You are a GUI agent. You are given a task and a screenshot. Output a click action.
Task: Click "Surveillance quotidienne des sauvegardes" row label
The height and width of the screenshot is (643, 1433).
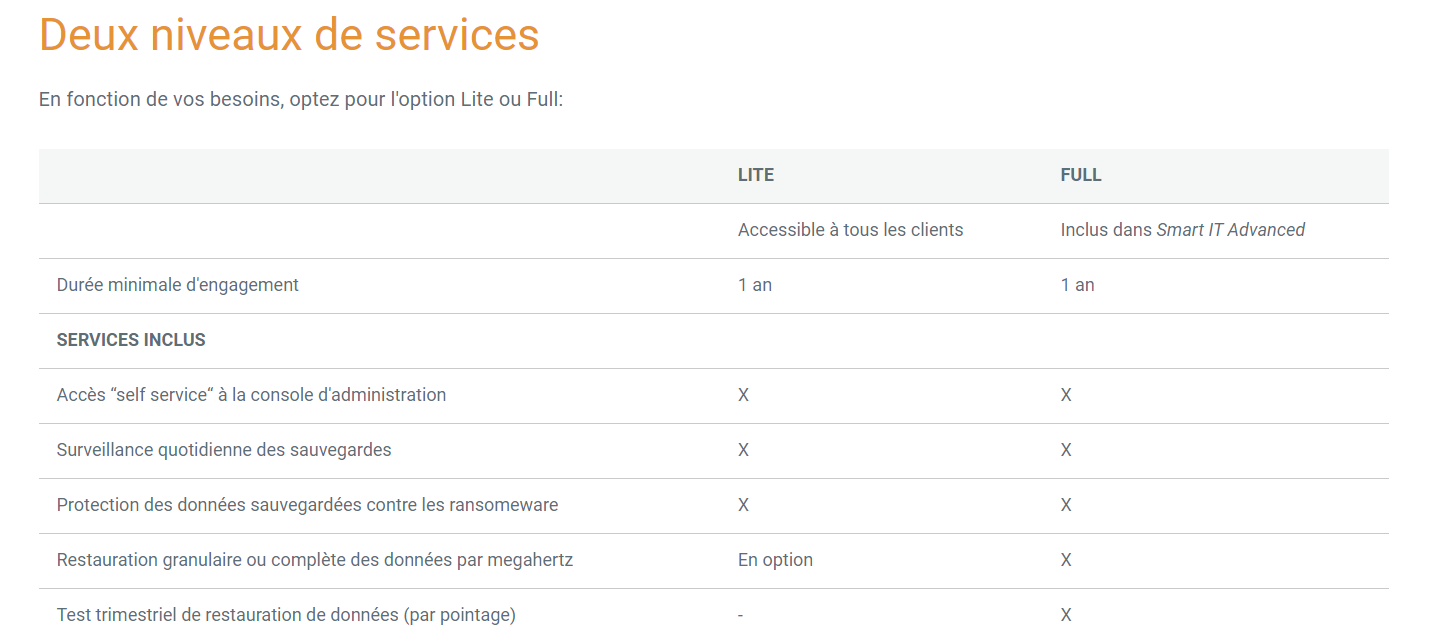(224, 450)
